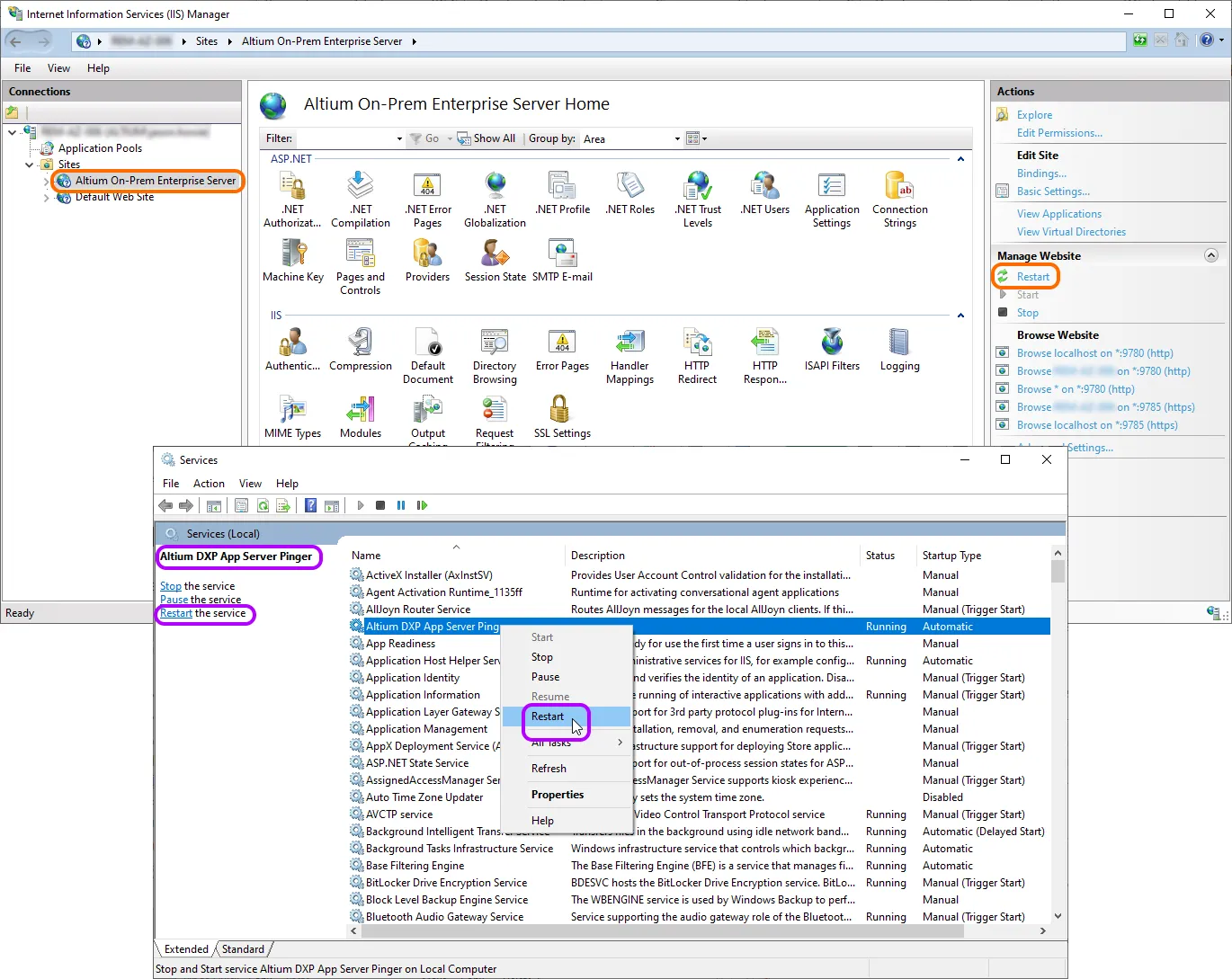
Task: Open the Action menu in Services
Action: (209, 484)
